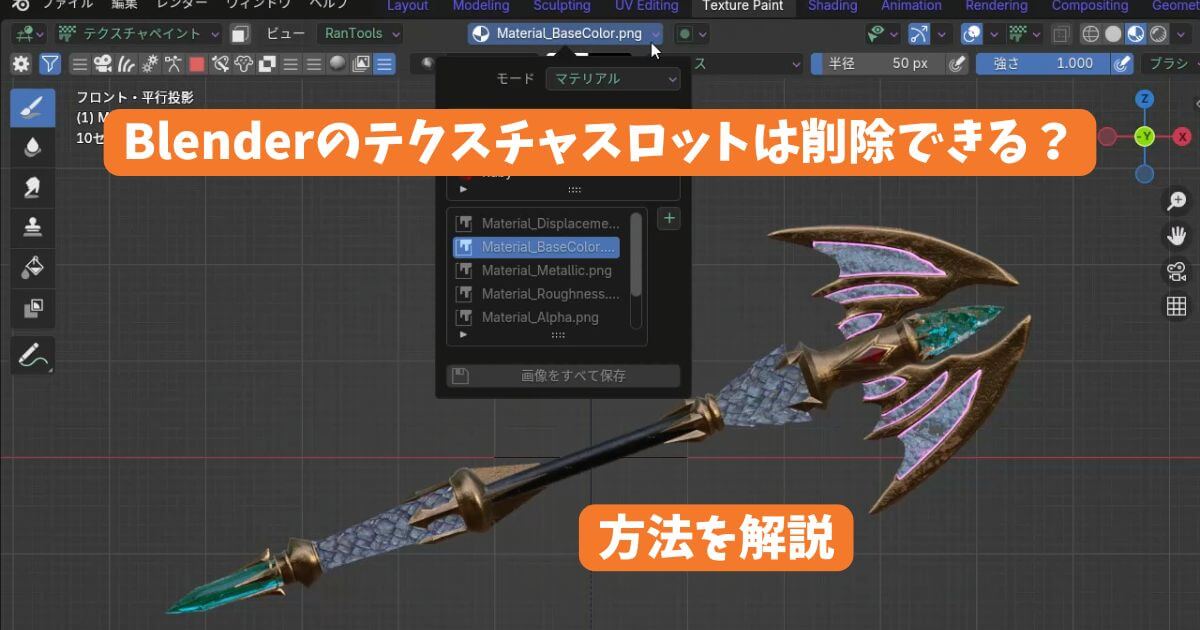The width and height of the screenshot is (1200, 630).
Task: Select the Mask tool
Action: pyautogui.click(x=33, y=308)
